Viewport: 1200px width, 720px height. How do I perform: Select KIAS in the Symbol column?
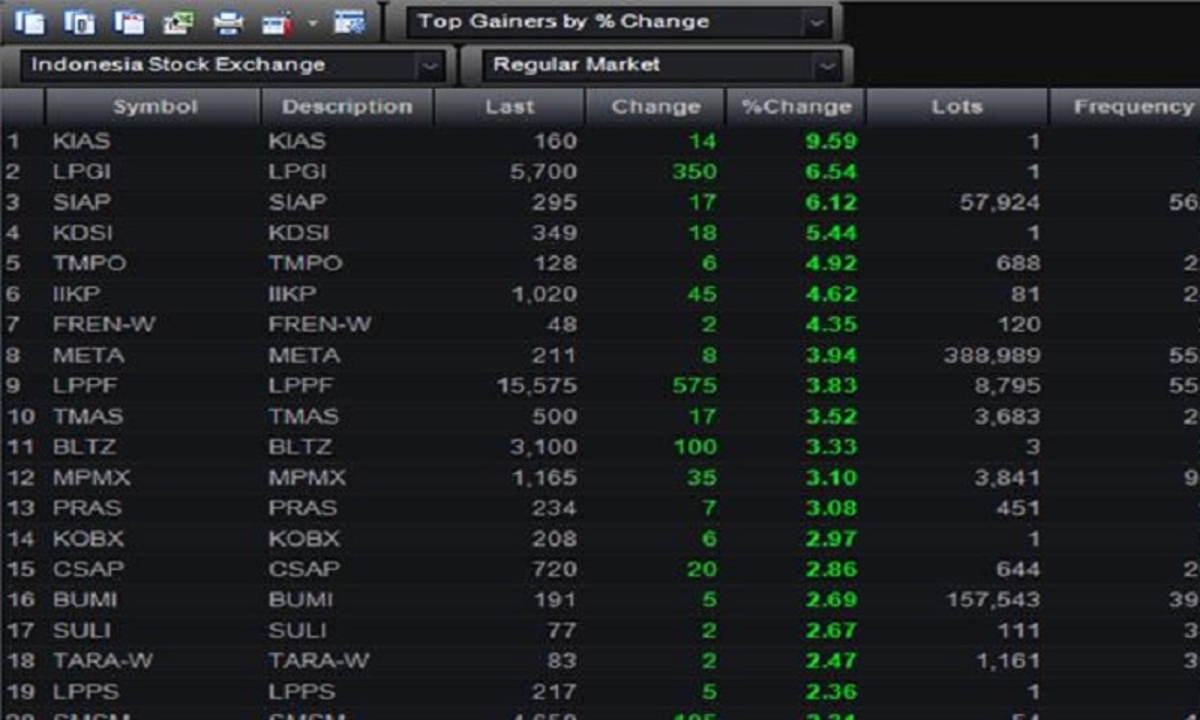(81, 141)
